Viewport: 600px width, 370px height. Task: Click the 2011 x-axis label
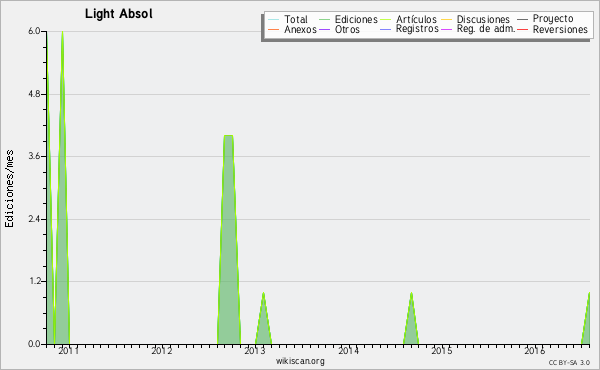(x=68, y=350)
